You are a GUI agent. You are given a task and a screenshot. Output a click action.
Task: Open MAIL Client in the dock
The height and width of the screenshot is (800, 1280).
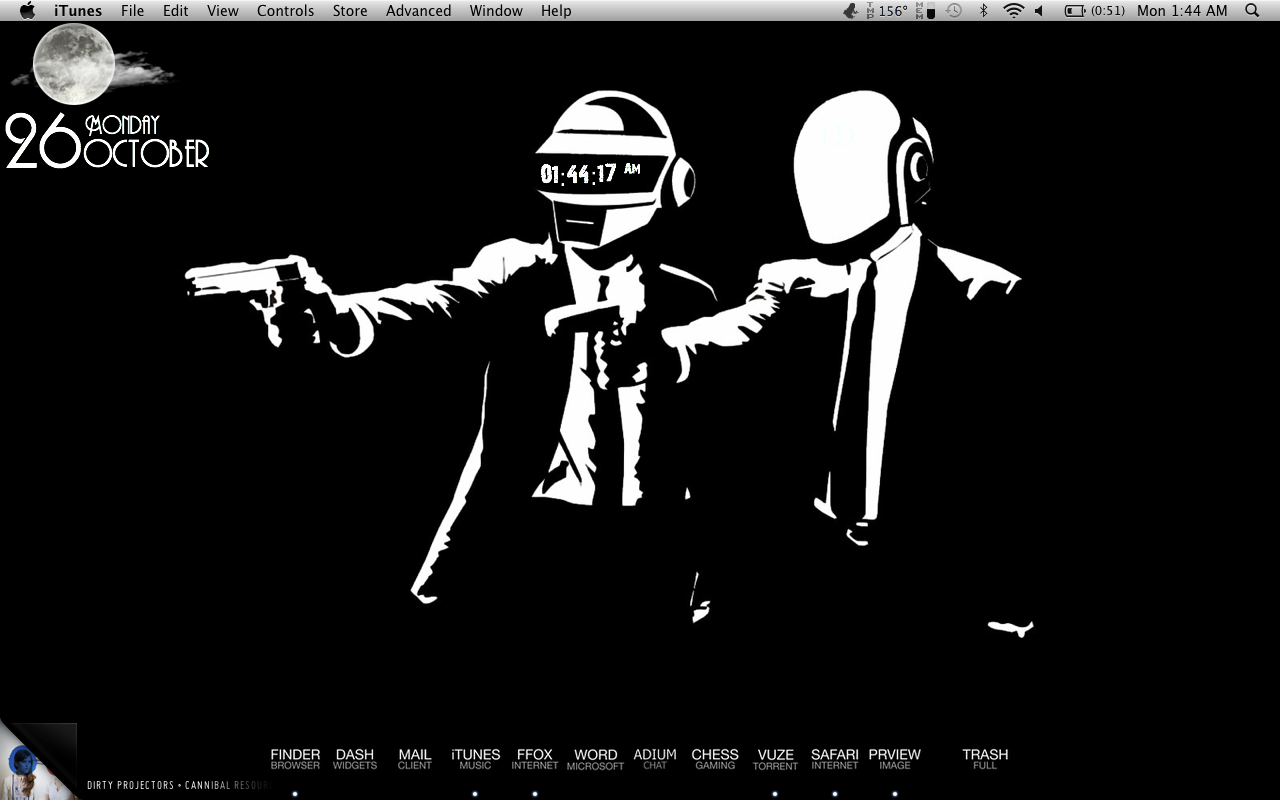(x=415, y=759)
